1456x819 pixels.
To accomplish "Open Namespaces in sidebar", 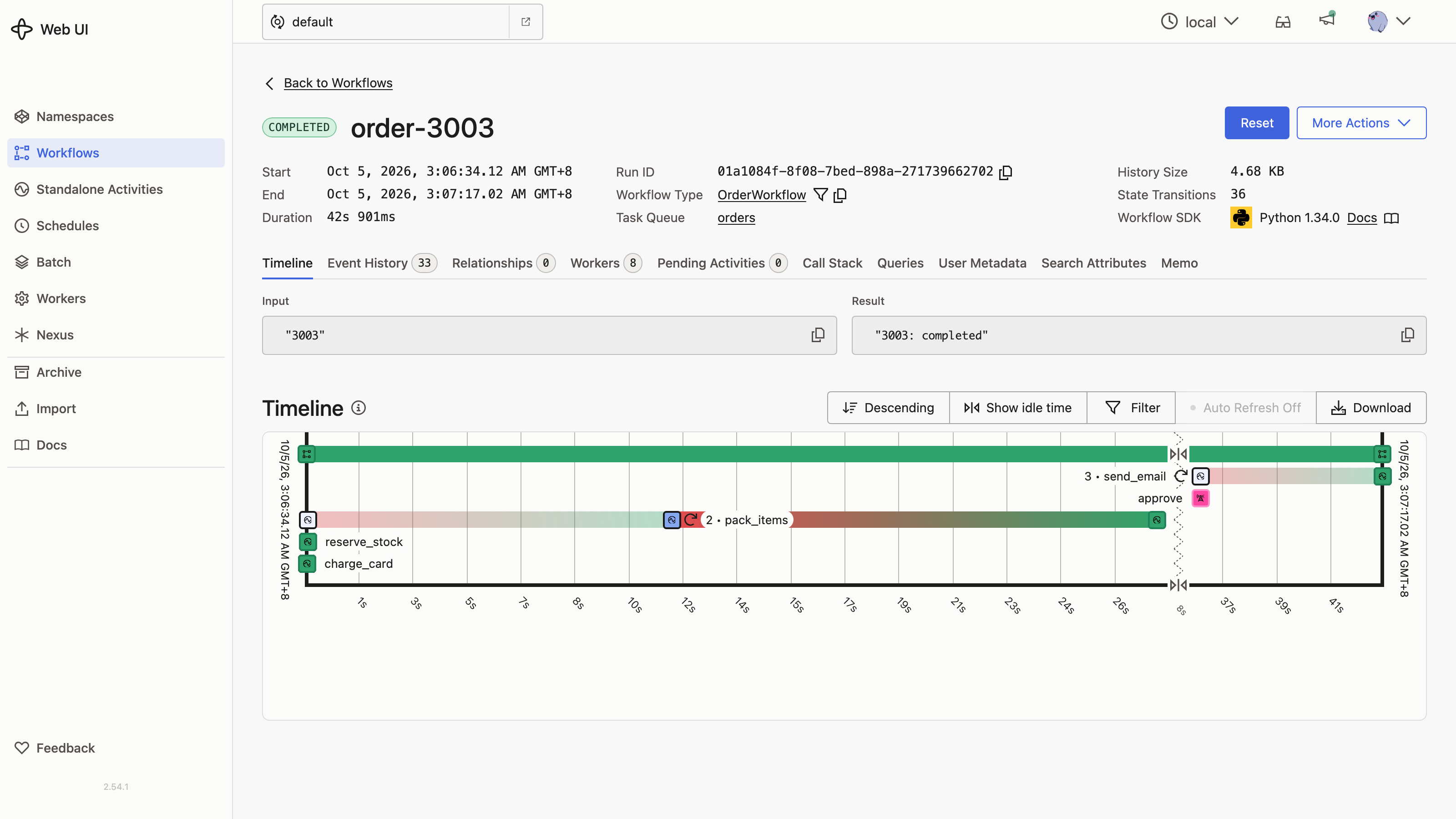I will (x=116, y=116).
